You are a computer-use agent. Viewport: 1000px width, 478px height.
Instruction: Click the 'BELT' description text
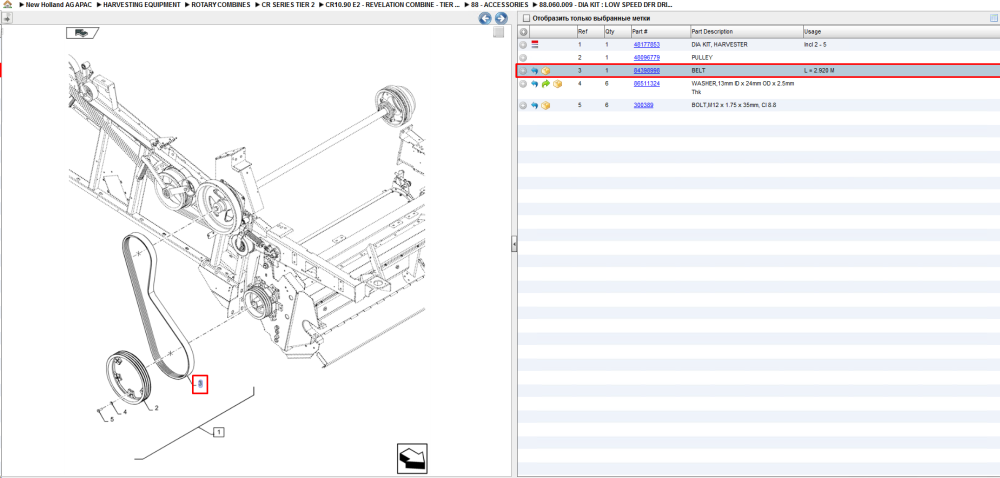699,71
